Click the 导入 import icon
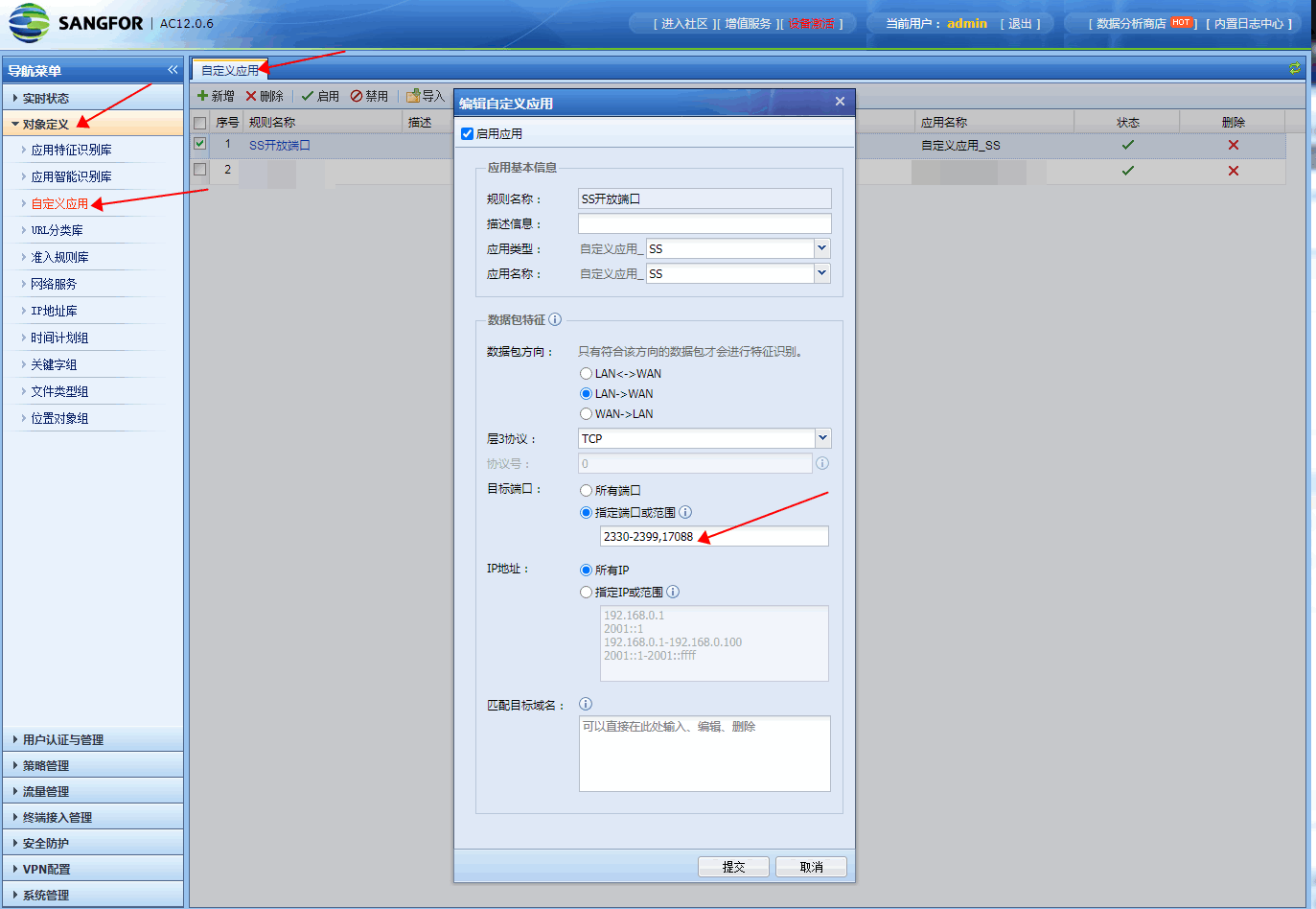Viewport: 1316px width, 909px height. 413,96
